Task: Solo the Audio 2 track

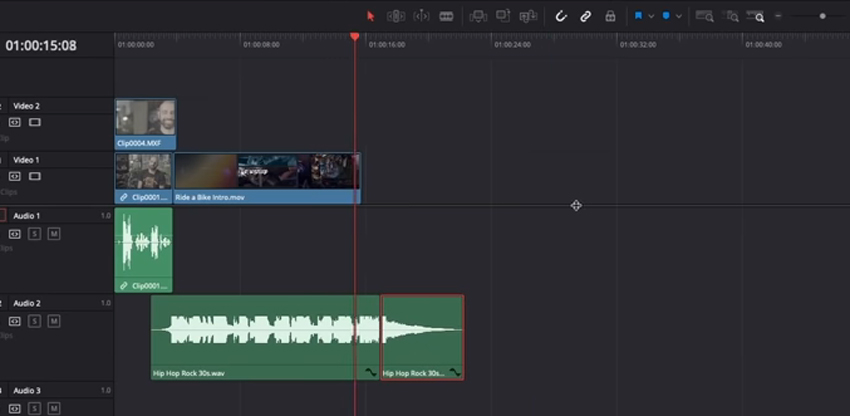Action: tap(34, 321)
